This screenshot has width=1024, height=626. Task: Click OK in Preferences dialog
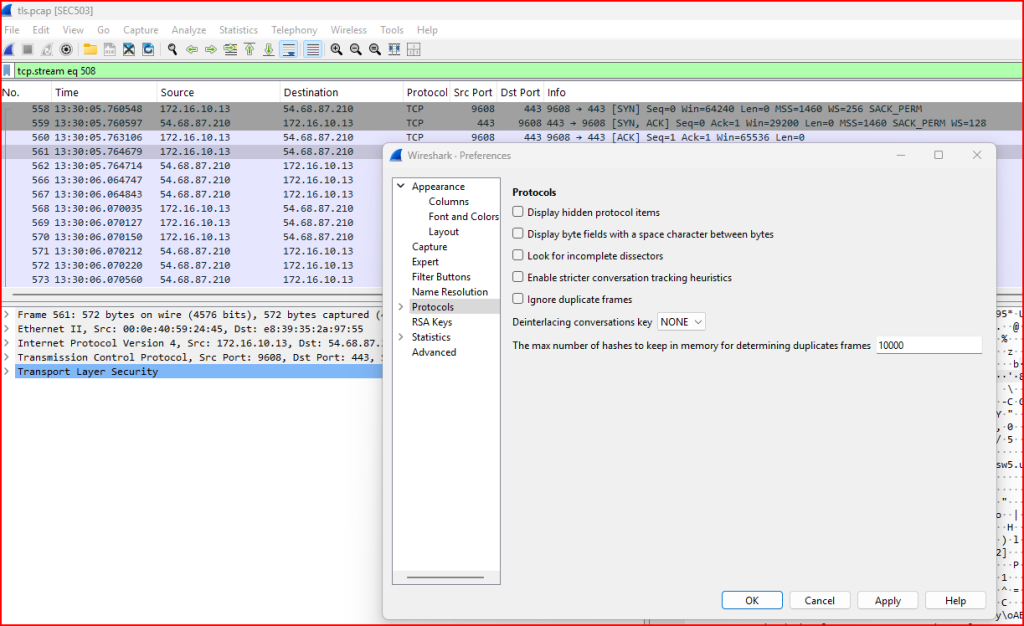pyautogui.click(x=752, y=601)
